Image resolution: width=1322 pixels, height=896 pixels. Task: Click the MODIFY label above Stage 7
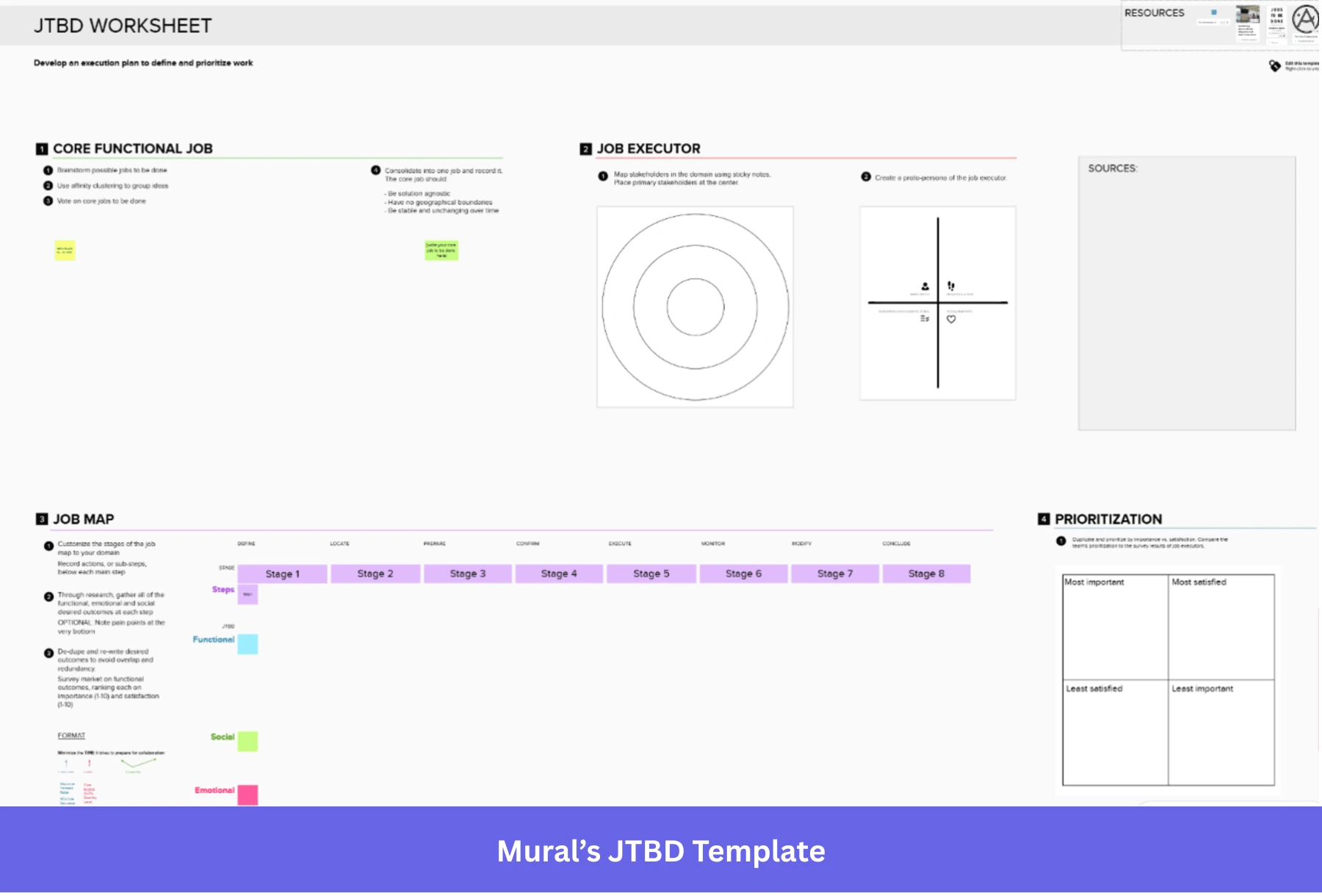[x=802, y=543]
